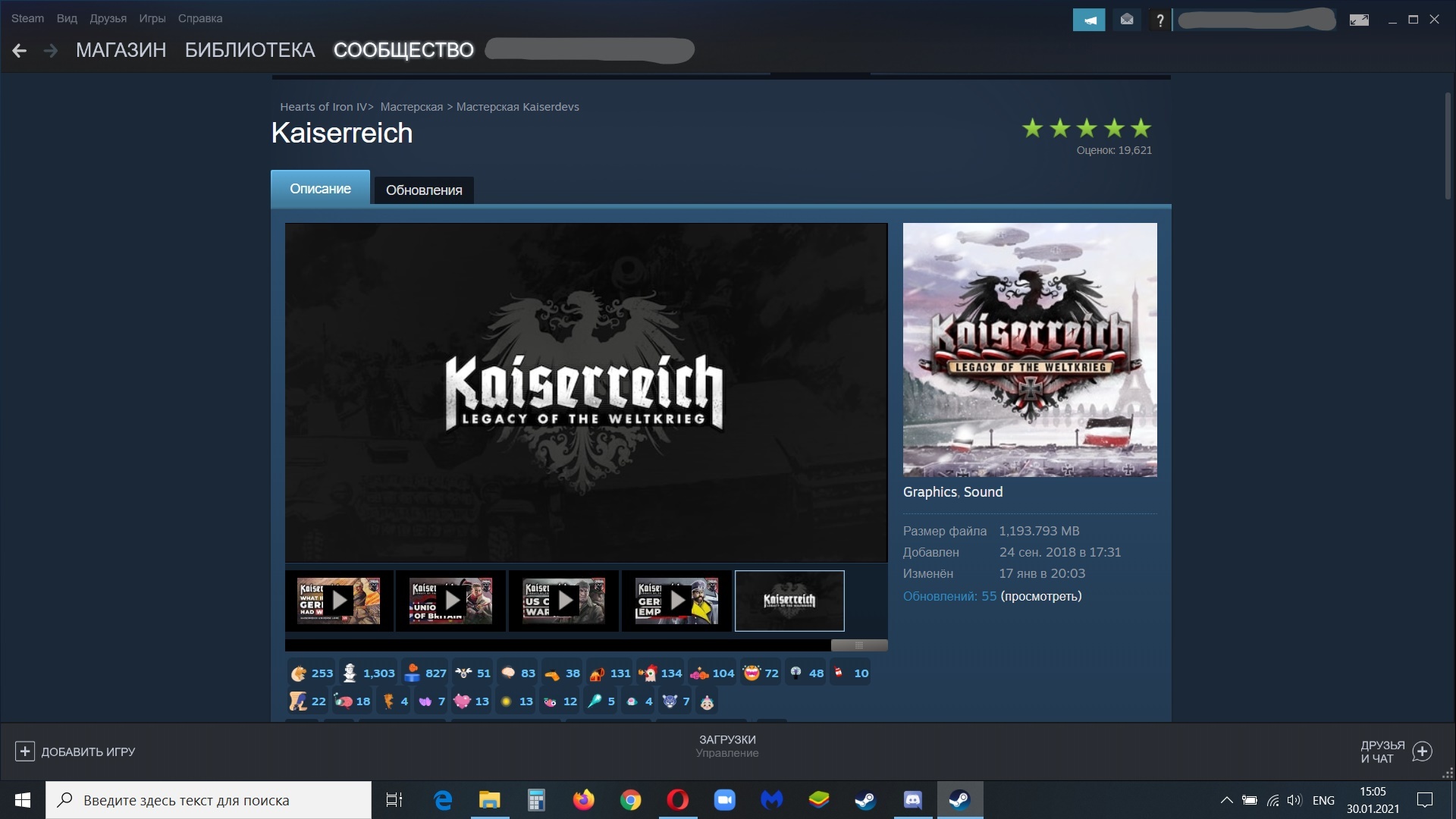The height and width of the screenshot is (819, 1456).
Task: Go to БИБЛИОТЕКА section
Action: pos(249,50)
